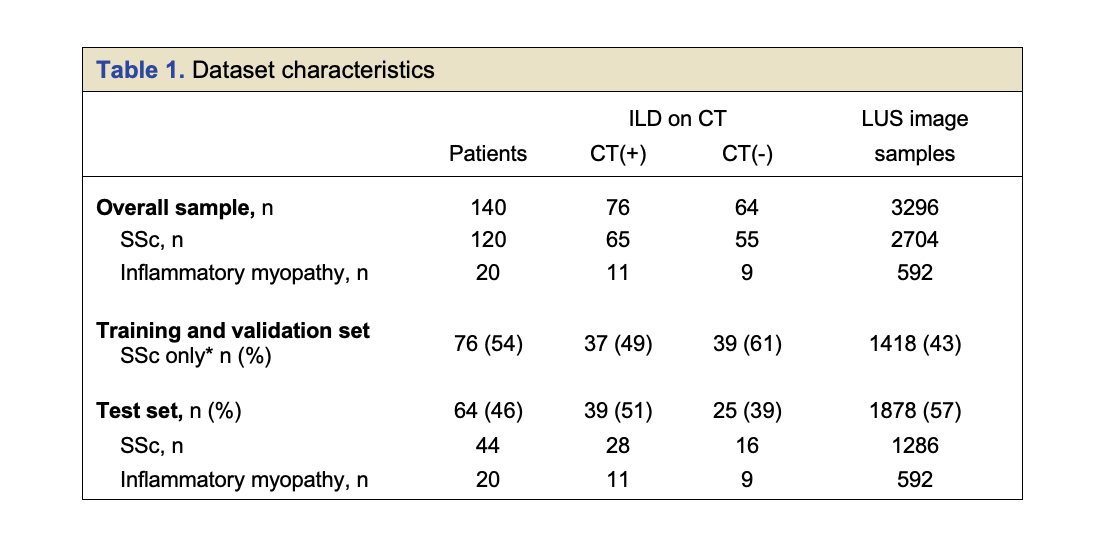Select the "Patients" column header
The image size is (1105, 544).
pos(488,154)
